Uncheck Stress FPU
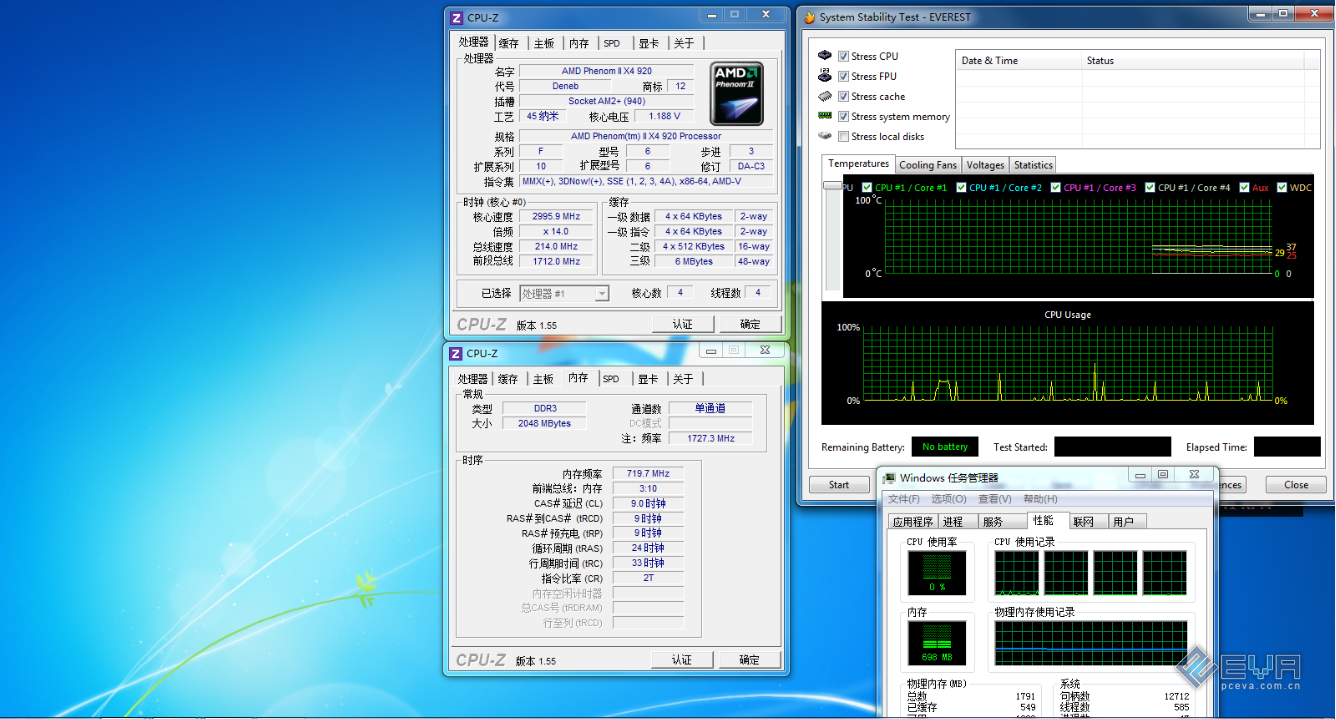The width and height of the screenshot is (1336, 719). point(844,76)
